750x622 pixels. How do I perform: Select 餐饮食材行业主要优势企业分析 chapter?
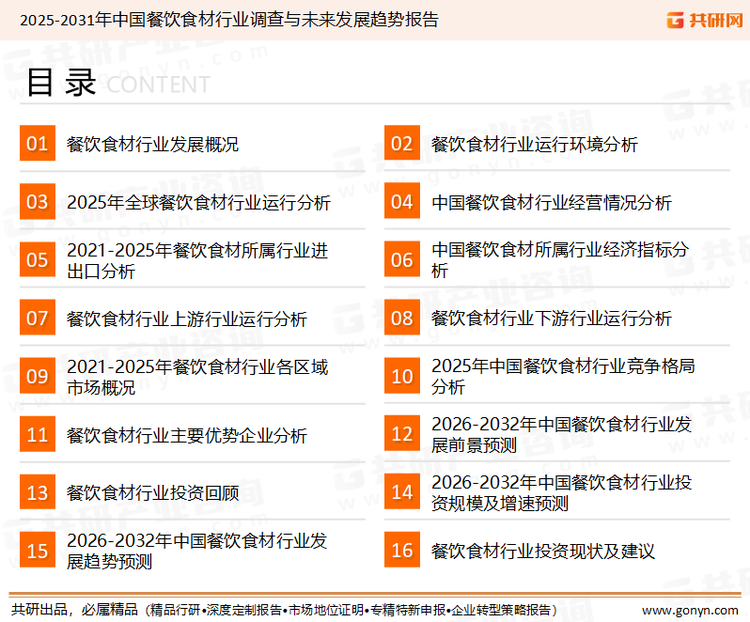[187, 435]
